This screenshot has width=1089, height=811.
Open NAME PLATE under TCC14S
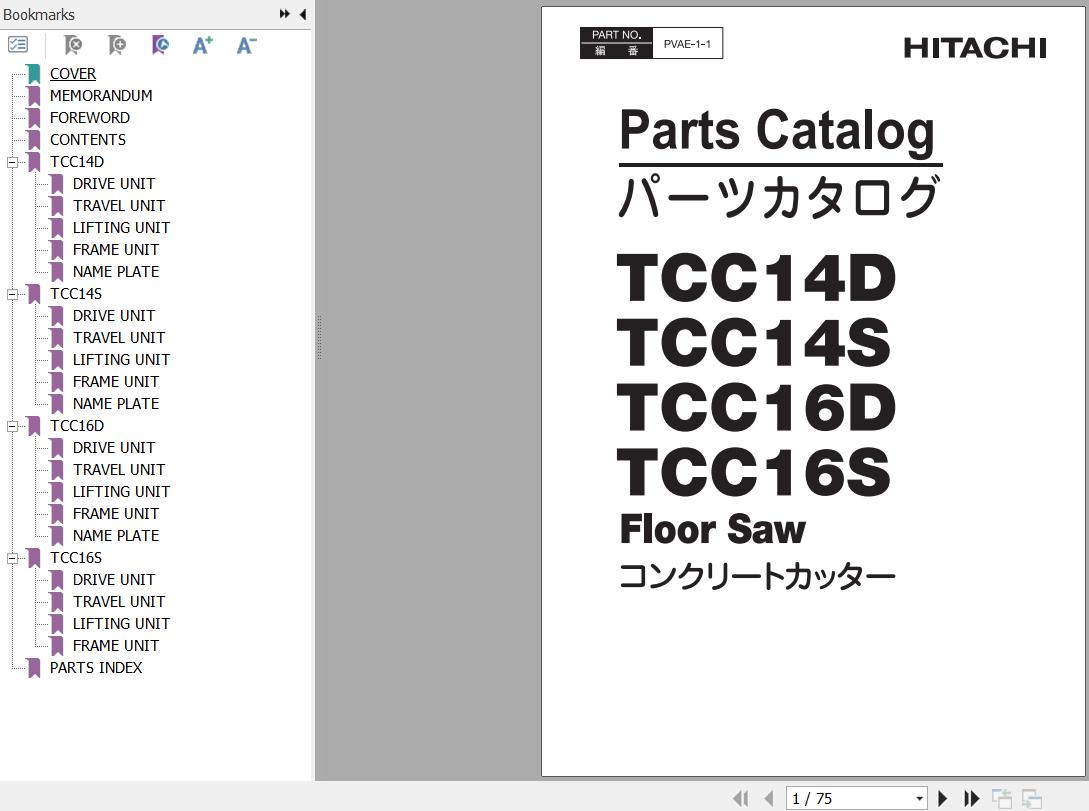pos(116,404)
